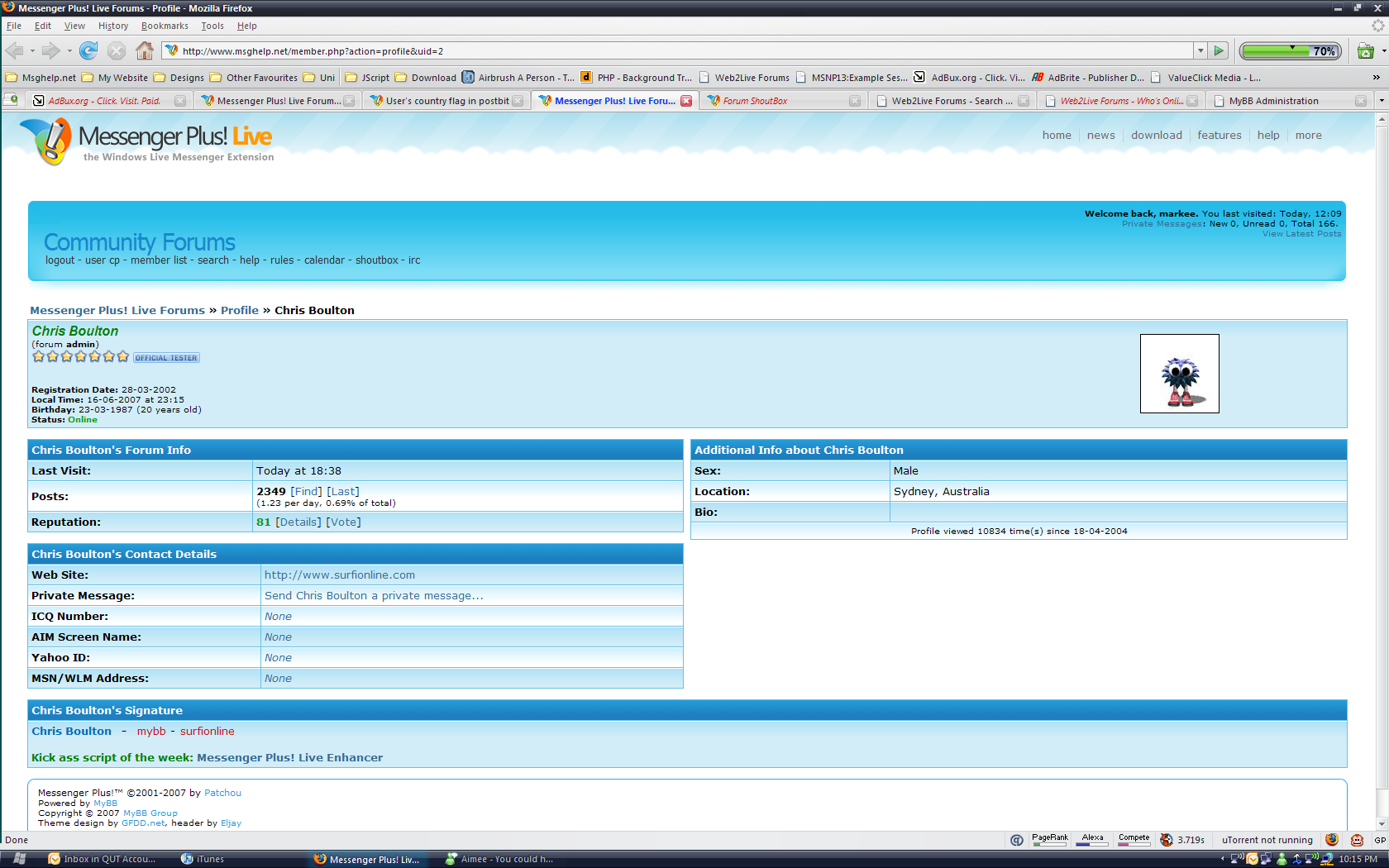This screenshot has width=1389, height=868.
Task: Click the Stop loading button
Action: (117, 51)
